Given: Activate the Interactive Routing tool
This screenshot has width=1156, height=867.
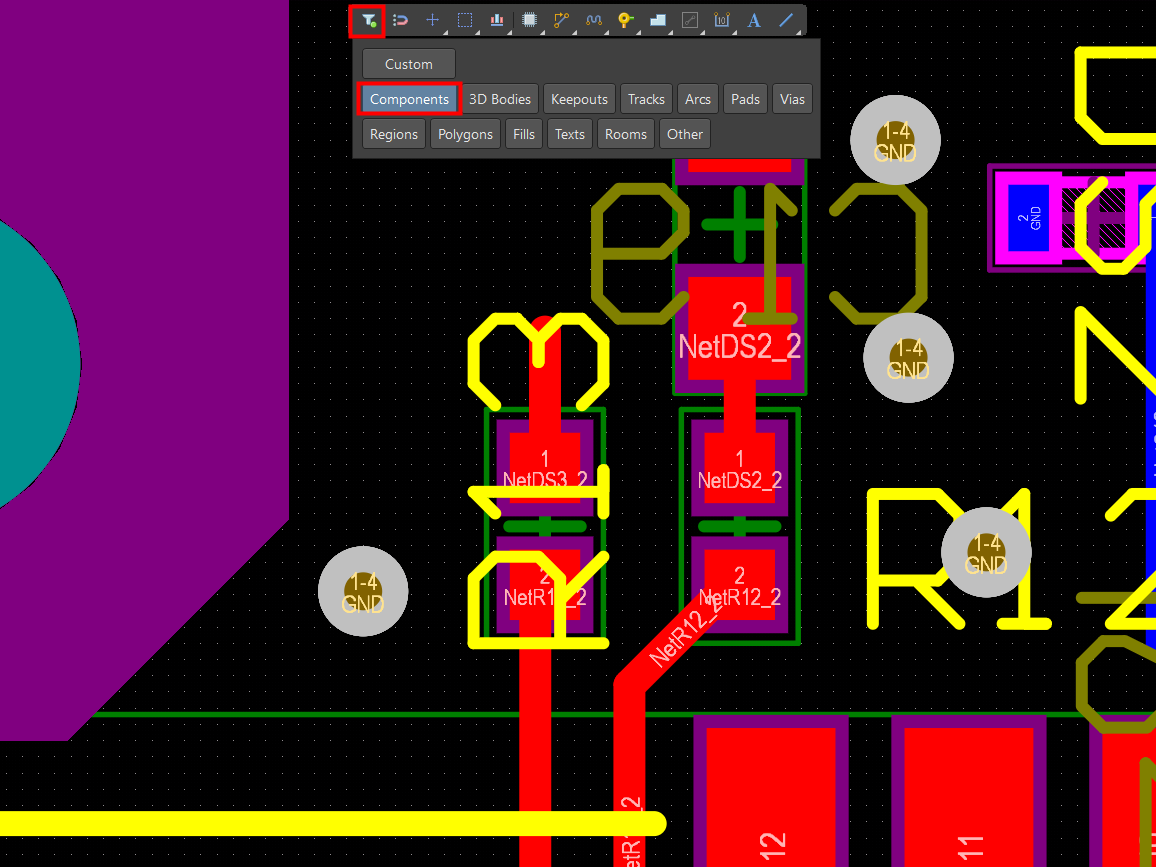Looking at the screenshot, I should point(561,20).
